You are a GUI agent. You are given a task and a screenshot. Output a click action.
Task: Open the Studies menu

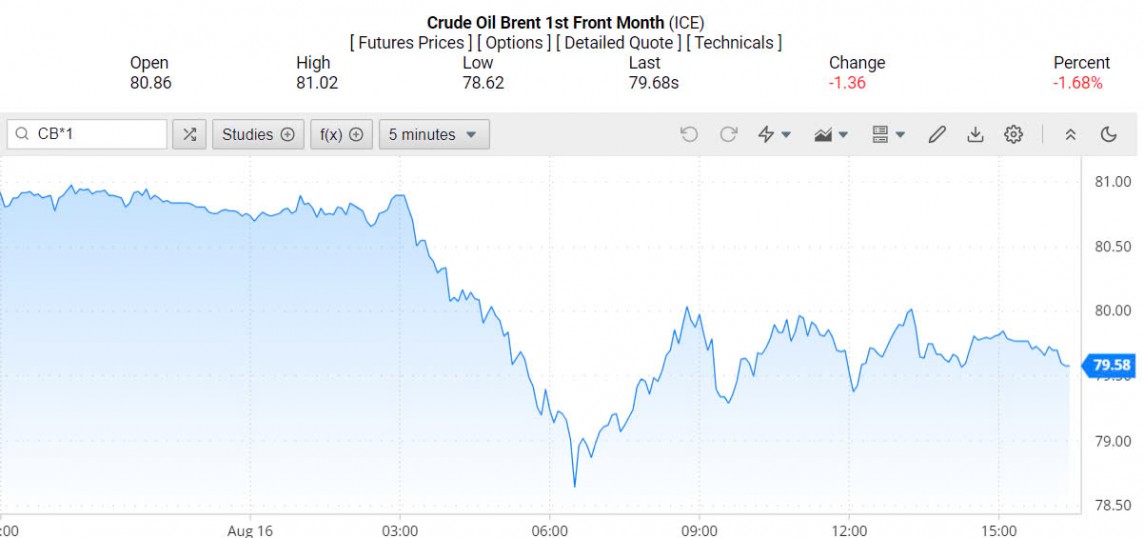point(258,134)
